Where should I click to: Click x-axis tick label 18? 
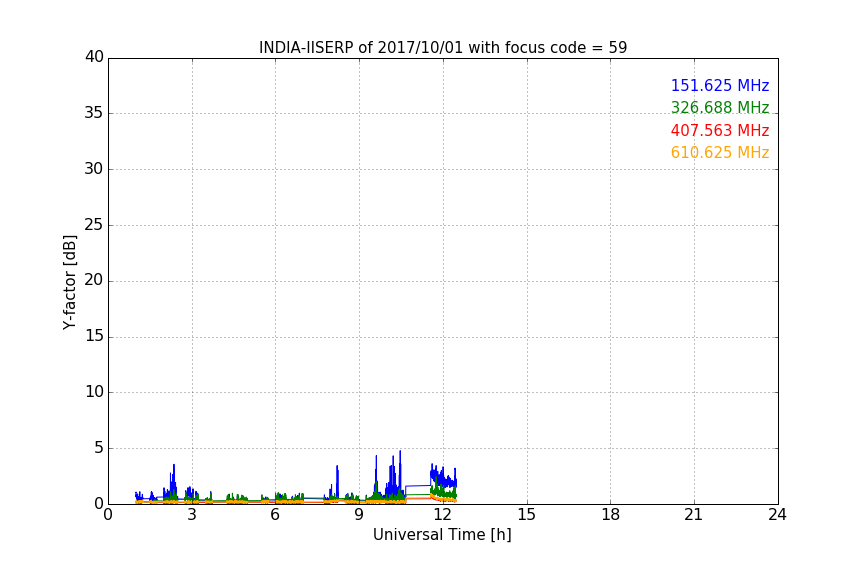[x=611, y=515]
